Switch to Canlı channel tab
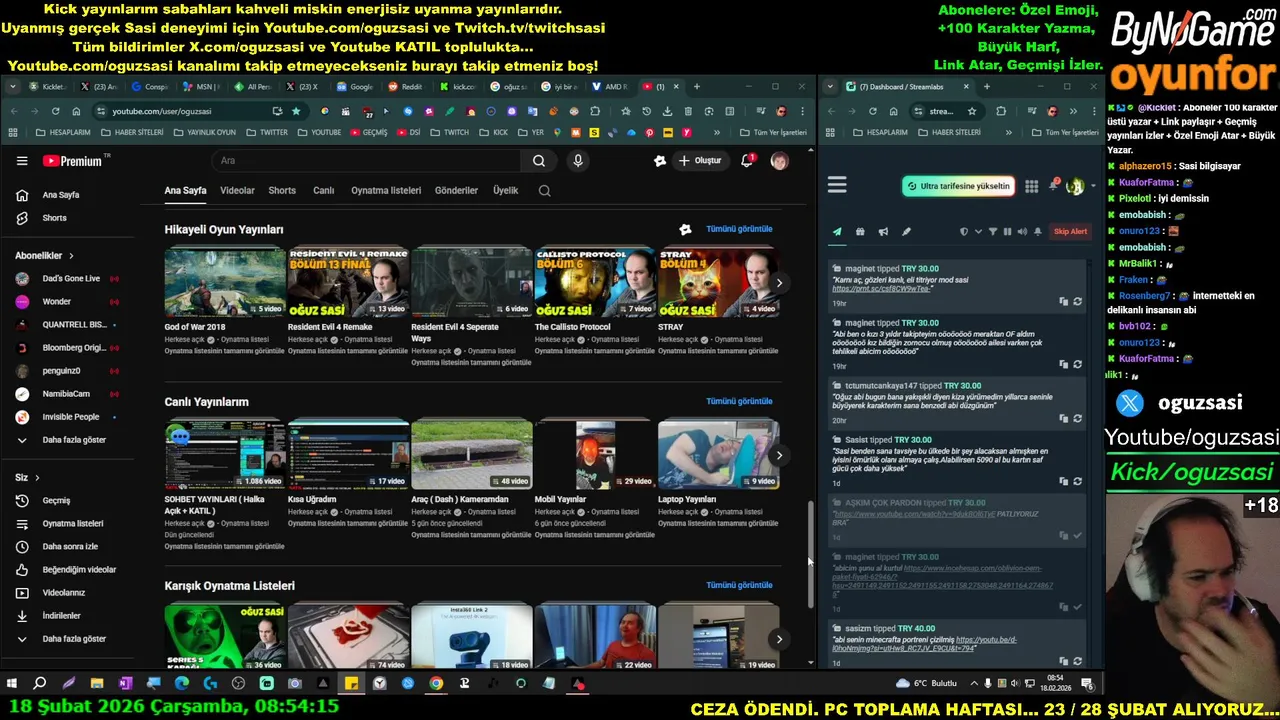Image resolution: width=1280 pixels, height=720 pixels. point(323,190)
